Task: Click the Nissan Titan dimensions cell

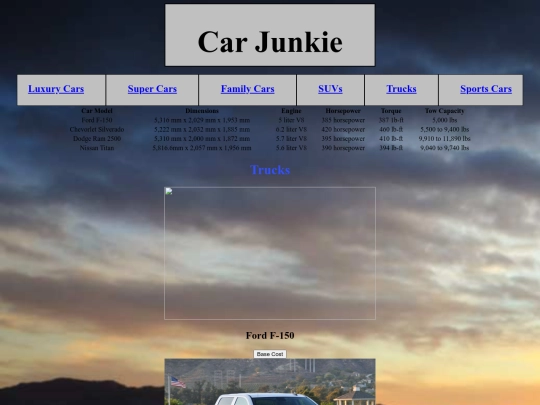Action: (202, 148)
